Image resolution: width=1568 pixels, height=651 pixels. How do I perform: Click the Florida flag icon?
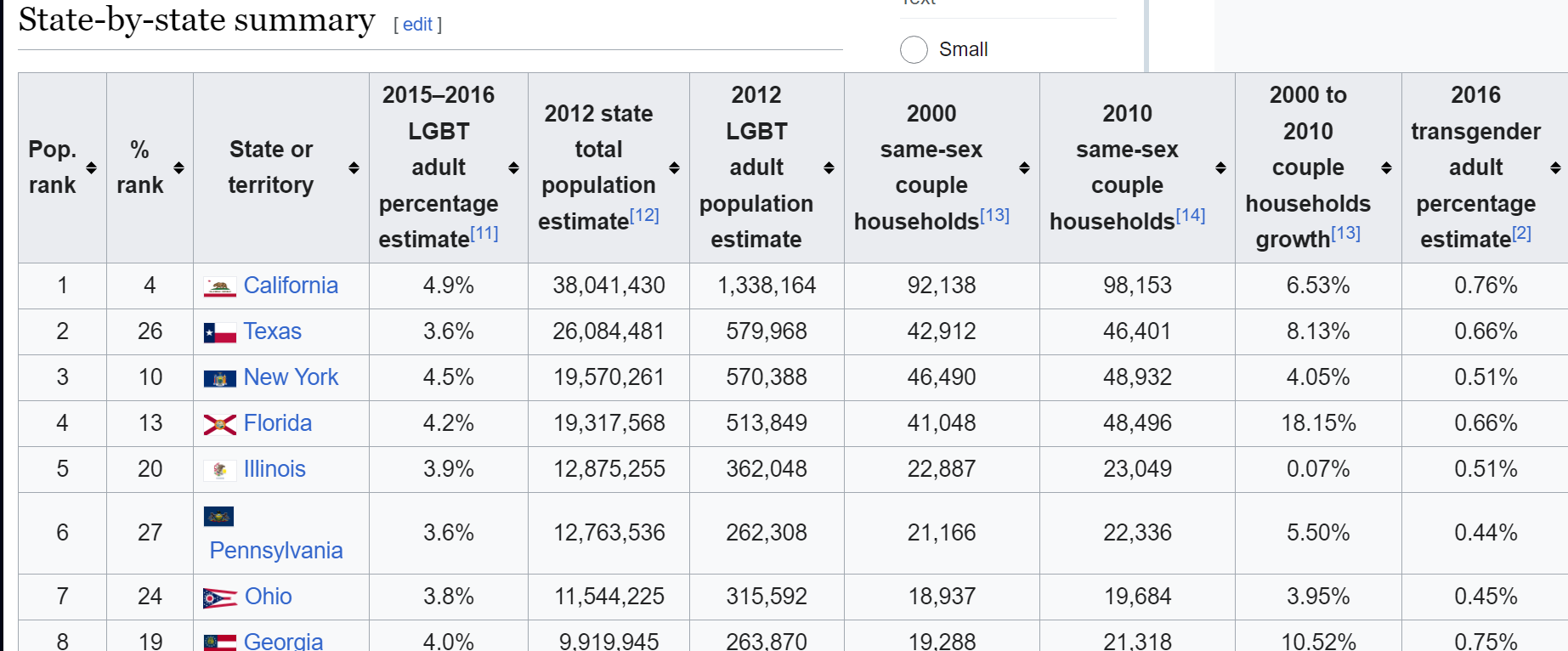(x=219, y=425)
